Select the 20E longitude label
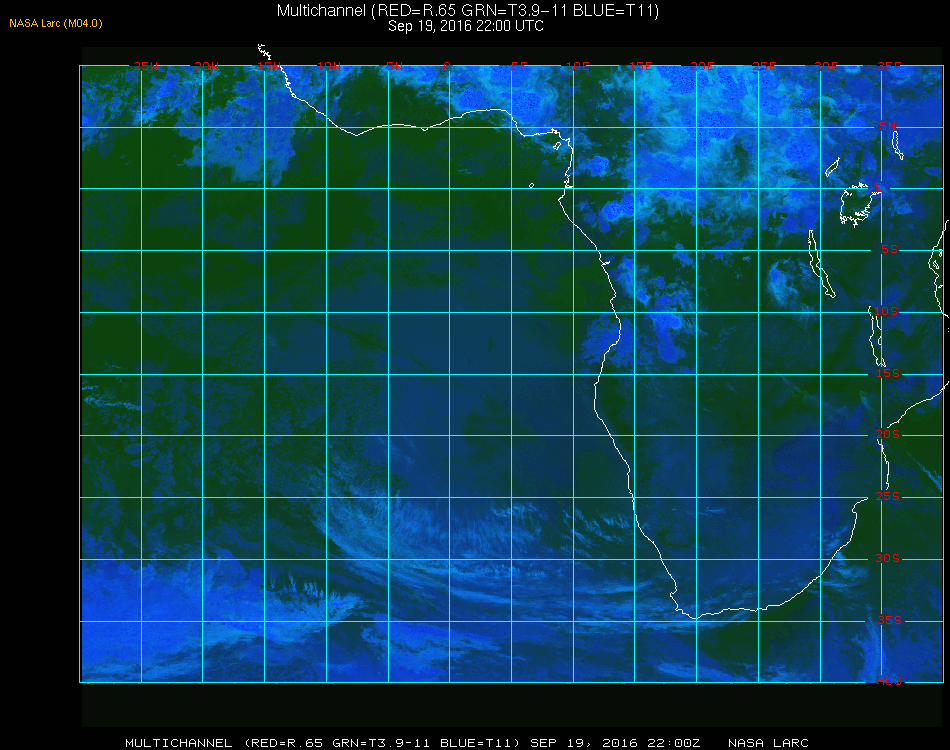The width and height of the screenshot is (950, 750). [x=703, y=66]
